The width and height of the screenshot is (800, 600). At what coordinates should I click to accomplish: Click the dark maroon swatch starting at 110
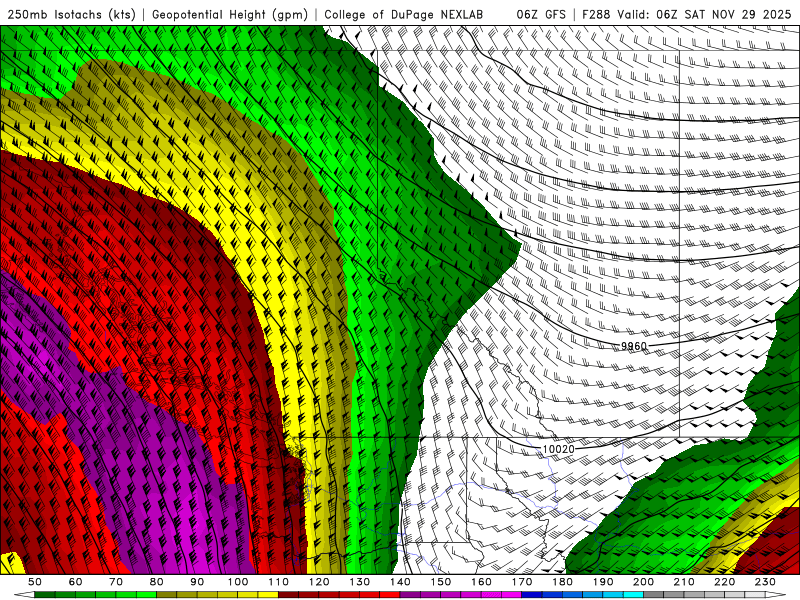(288, 594)
